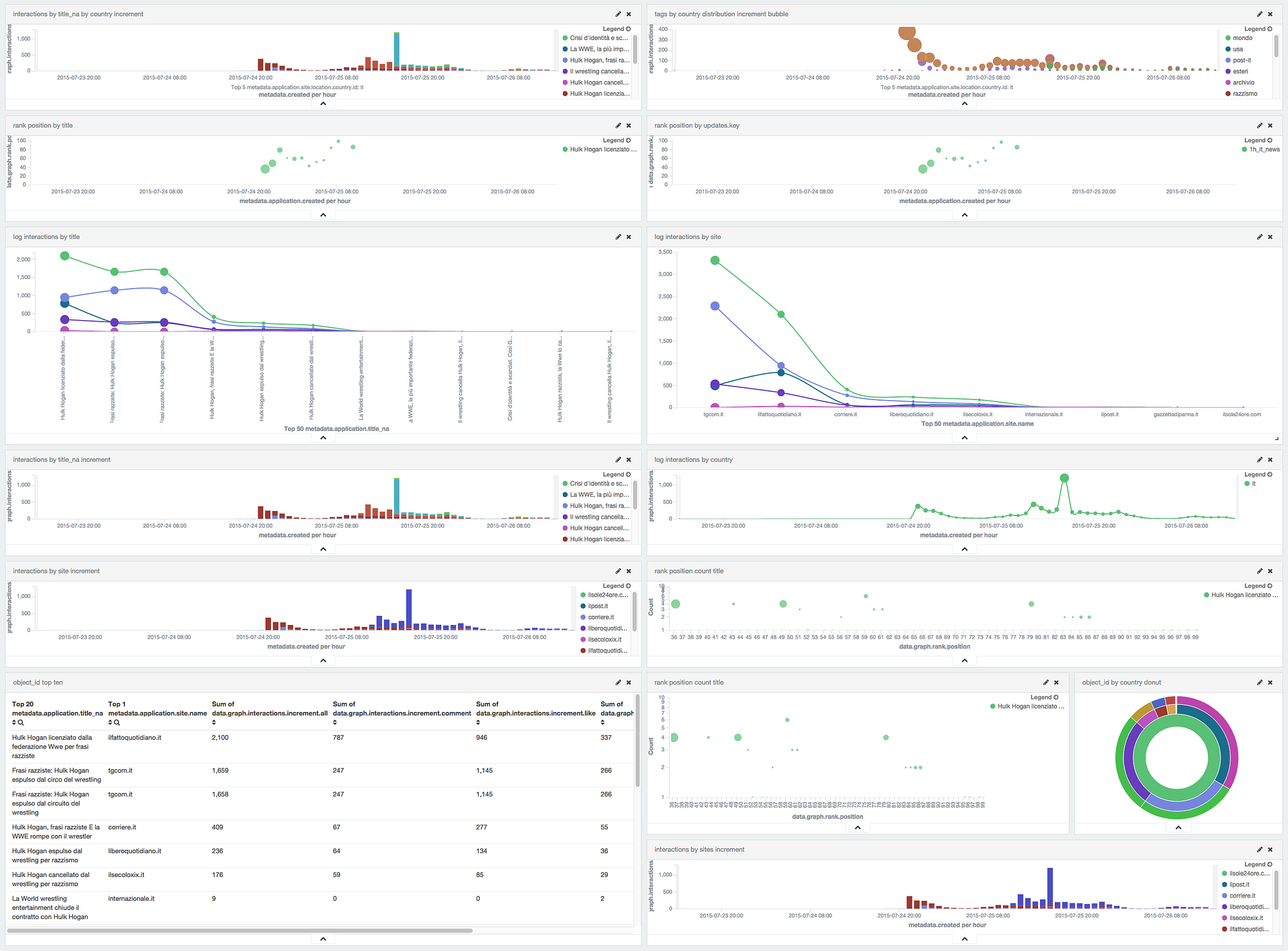The height and width of the screenshot is (951, 1288).
Task: Remove 'tags by country distribution increment bubble' panel
Action: (1271, 14)
